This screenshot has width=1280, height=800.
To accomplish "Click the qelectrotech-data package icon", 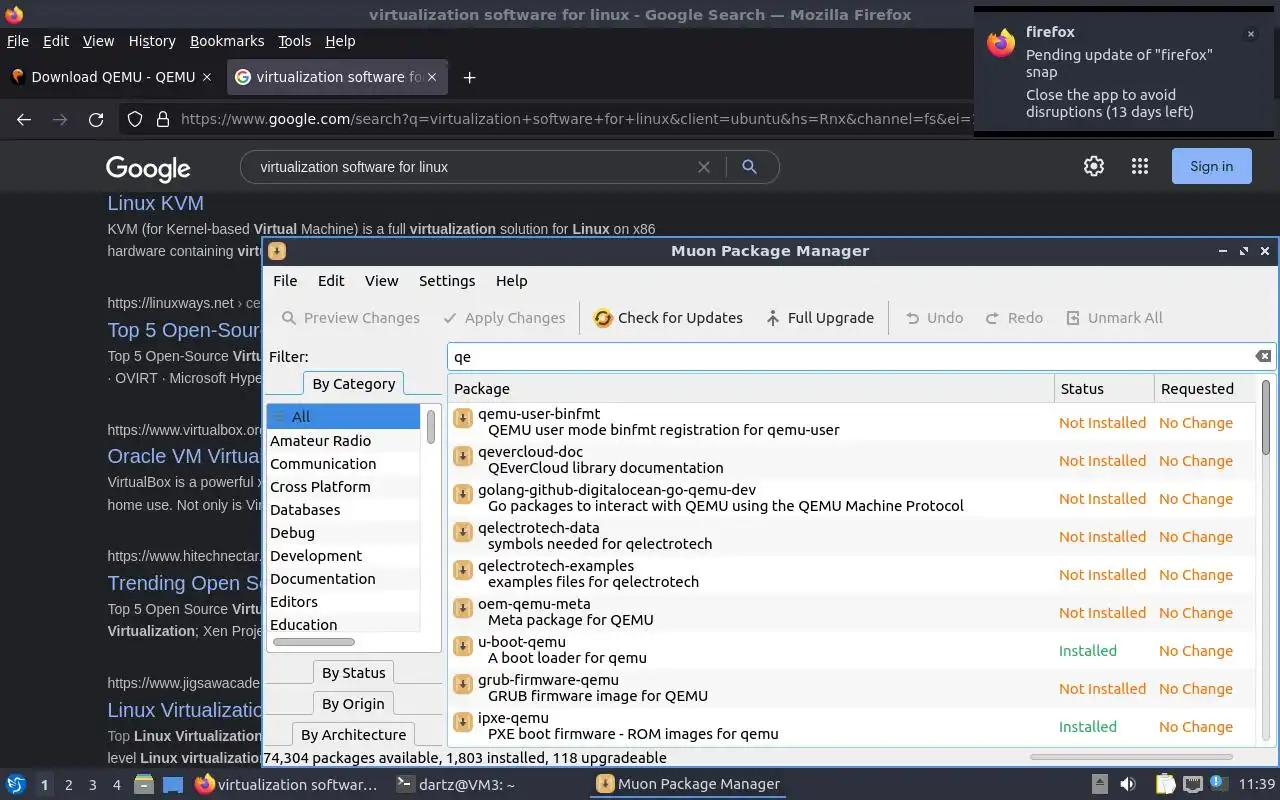I will coord(463,532).
